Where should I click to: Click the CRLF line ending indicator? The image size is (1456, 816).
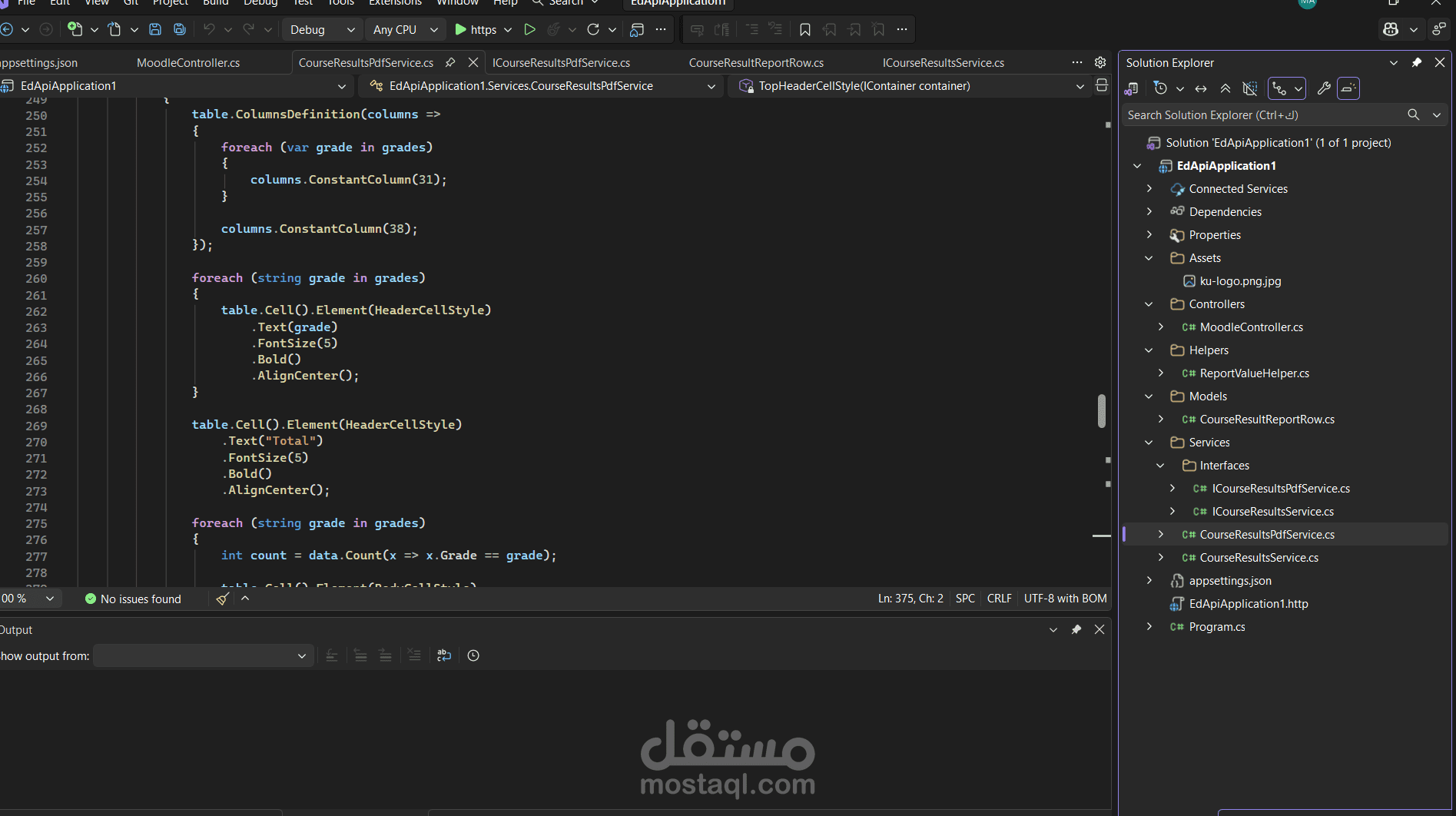999,599
